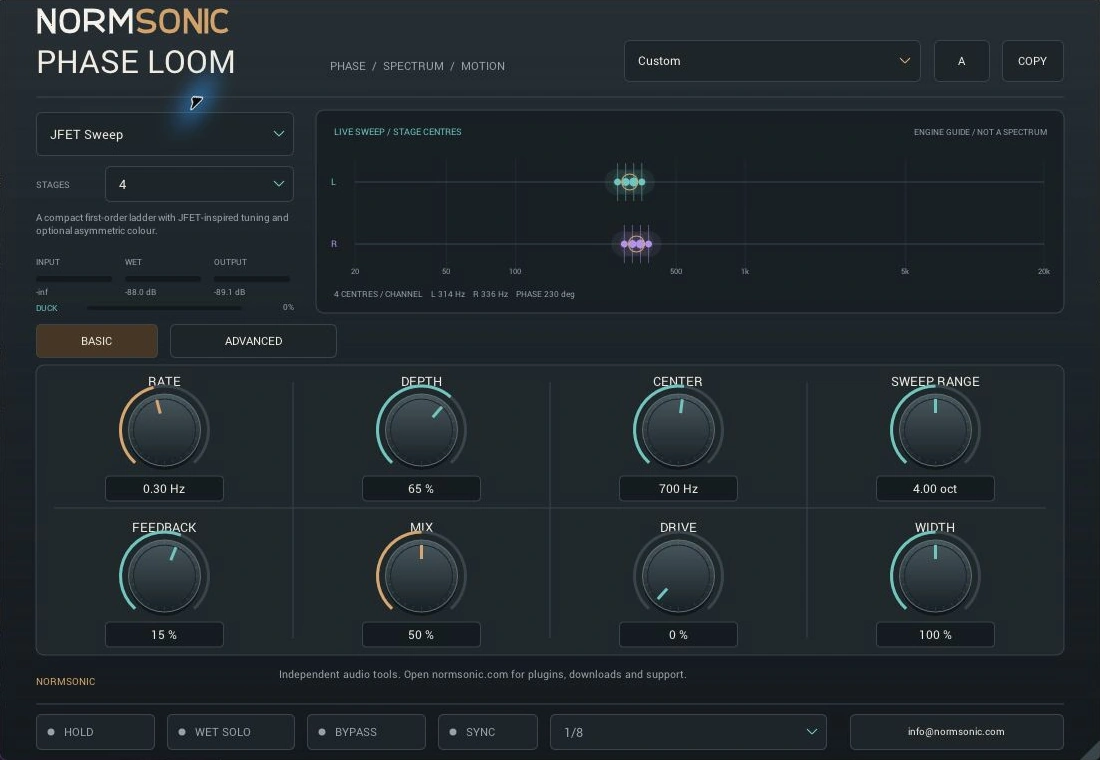1100x760 pixels.
Task: Click the Mix knob dial
Action: click(421, 575)
